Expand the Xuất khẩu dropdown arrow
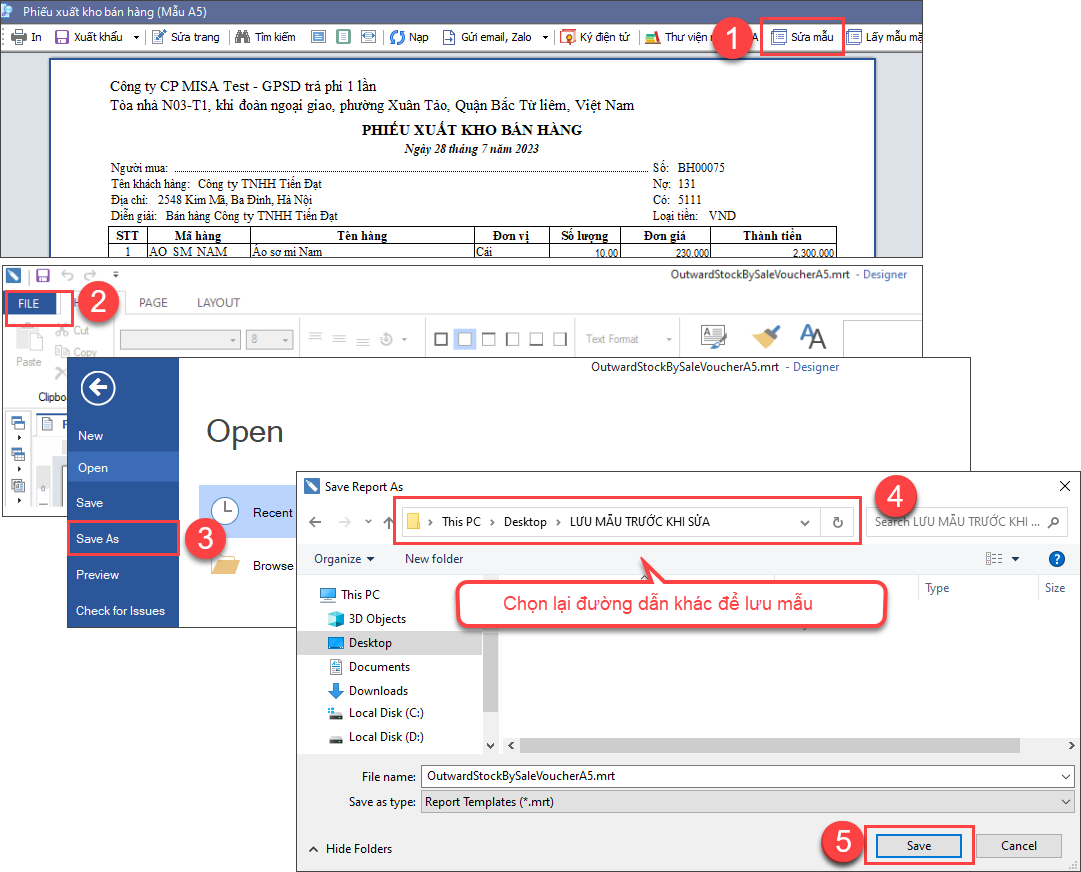This screenshot has height=872, width=1081. coord(135,37)
